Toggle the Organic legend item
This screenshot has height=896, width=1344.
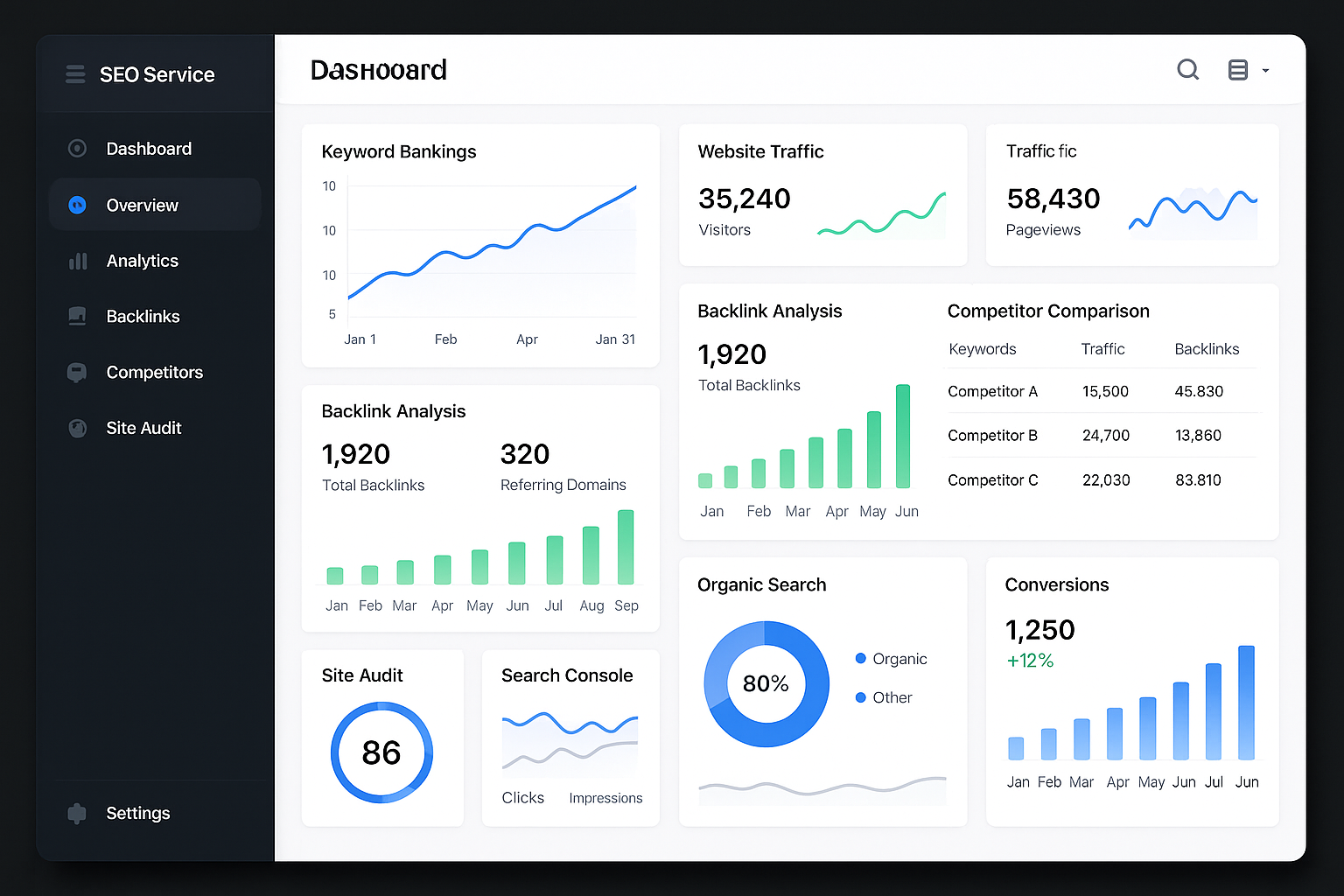[x=892, y=659]
